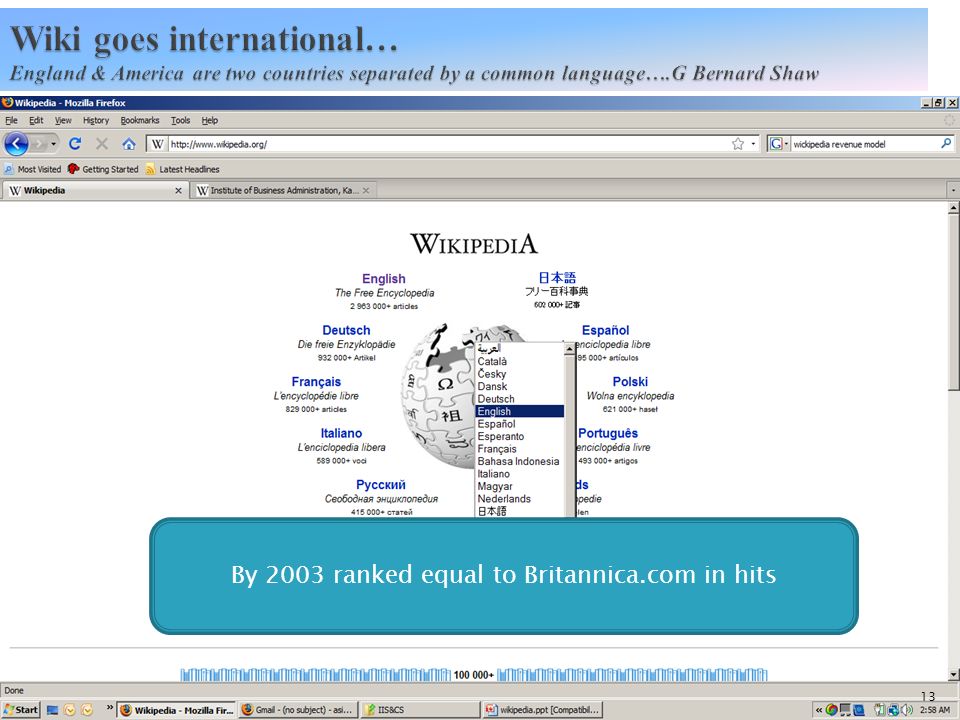The image size is (960, 720).
Task: Open the Polski Wikipedia link
Action: tap(630, 381)
